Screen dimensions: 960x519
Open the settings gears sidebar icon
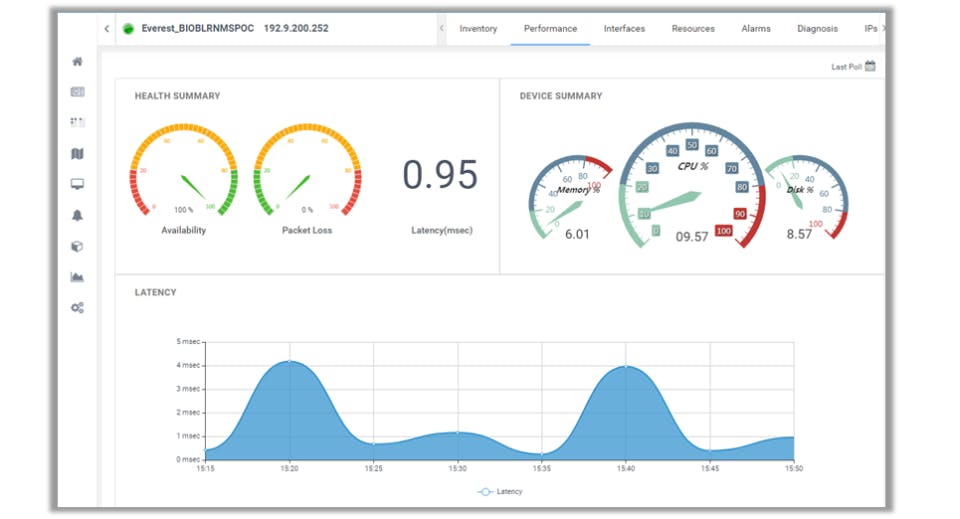pos(77,308)
